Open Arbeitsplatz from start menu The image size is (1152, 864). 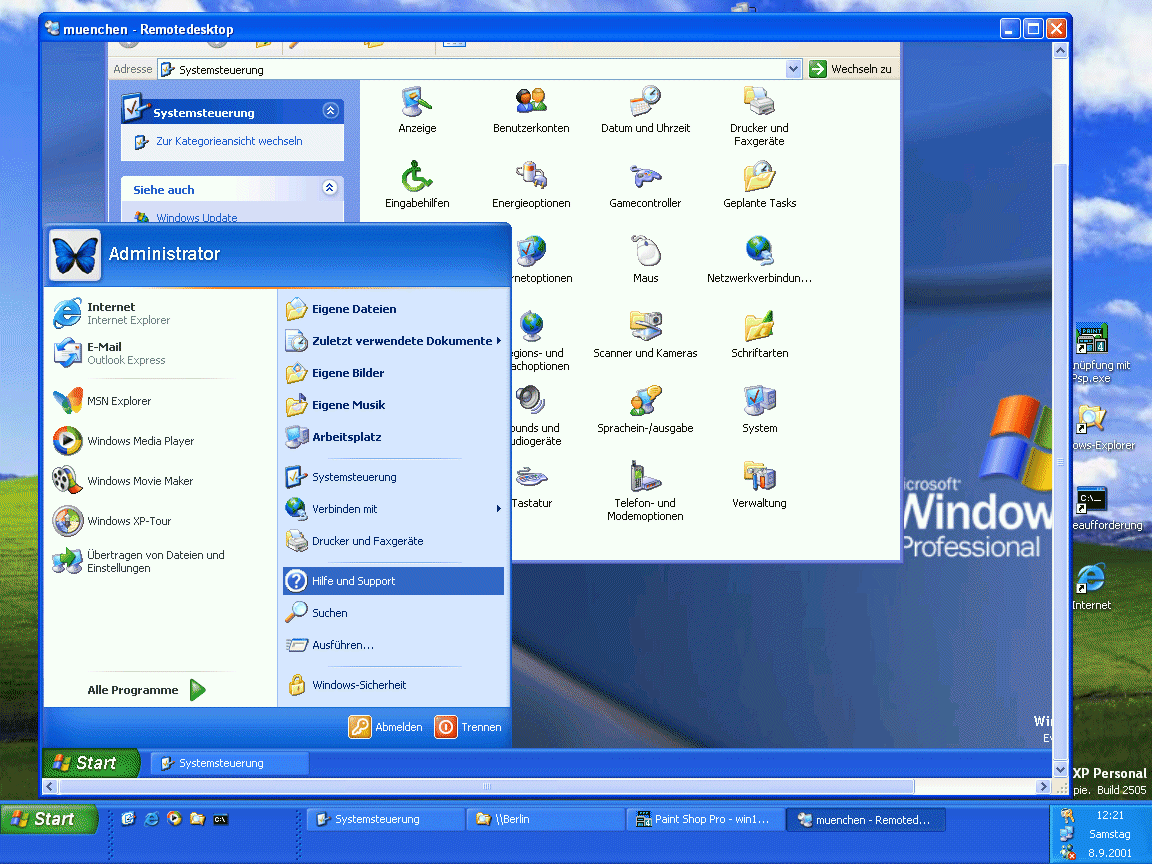click(393, 437)
